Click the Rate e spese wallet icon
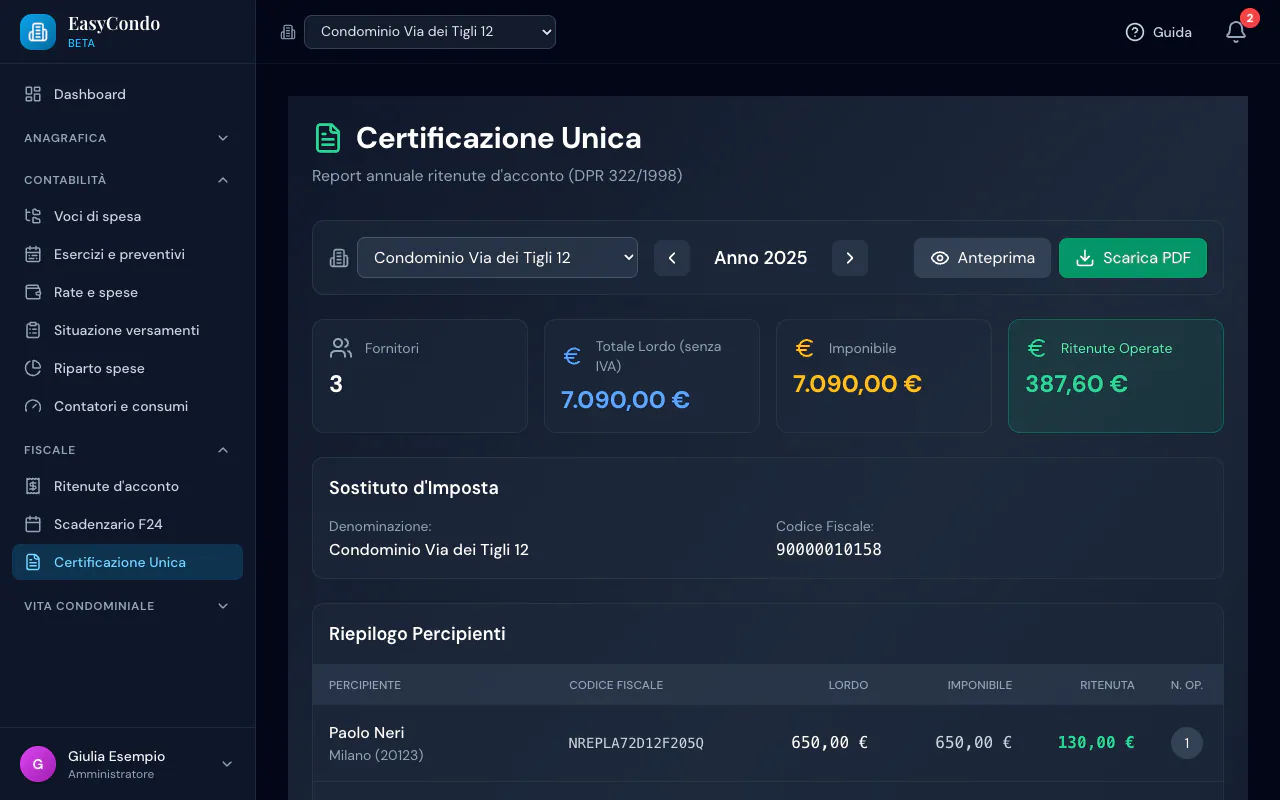The image size is (1280, 800). pos(33,292)
